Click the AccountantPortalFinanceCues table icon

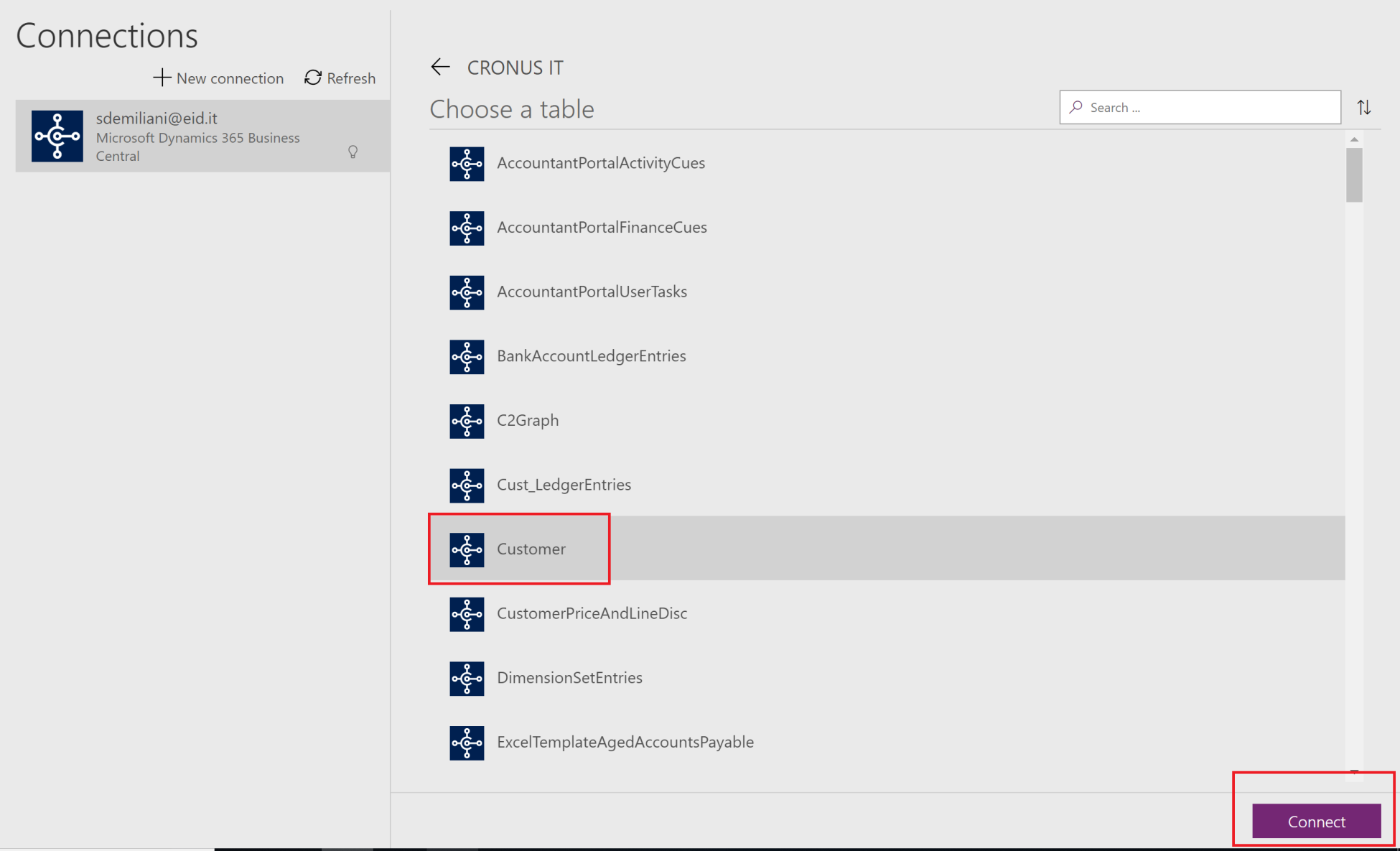[467, 228]
